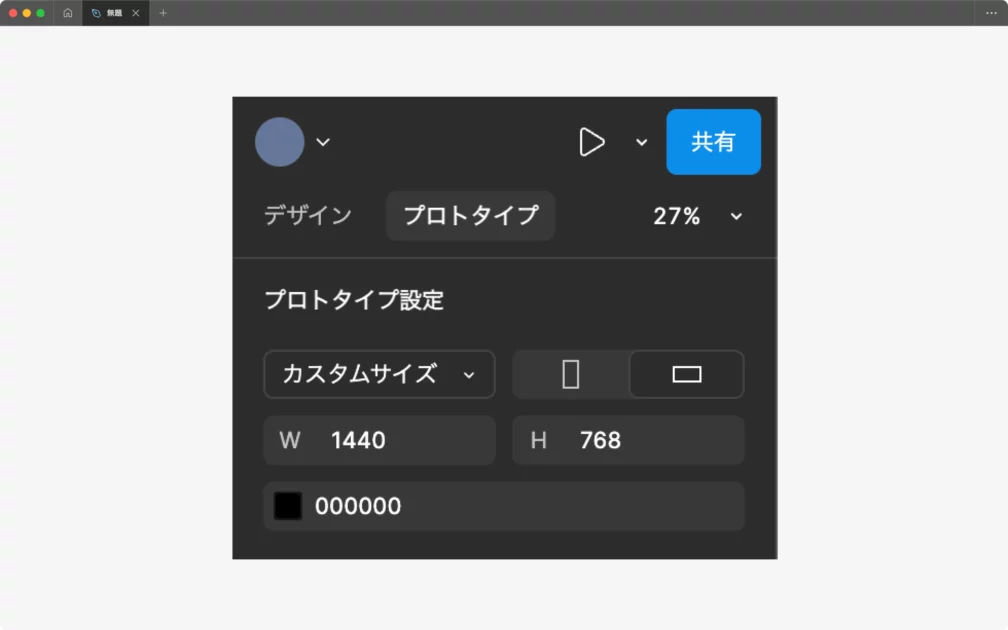Click the play icon to present the prototype
This screenshot has width=1008, height=630.
pyautogui.click(x=592, y=142)
